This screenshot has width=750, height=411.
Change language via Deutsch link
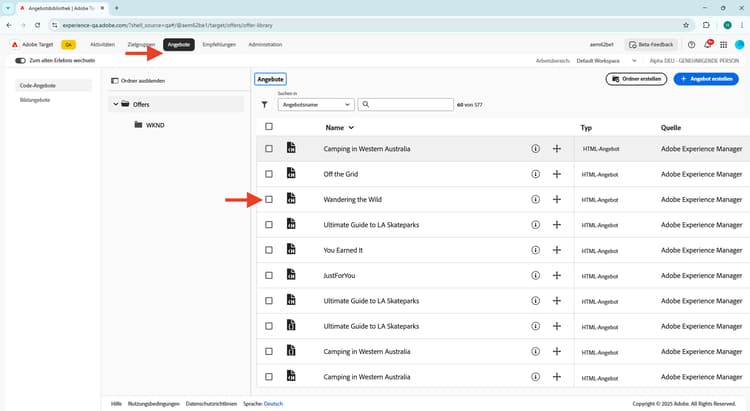pyautogui.click(x=273, y=404)
